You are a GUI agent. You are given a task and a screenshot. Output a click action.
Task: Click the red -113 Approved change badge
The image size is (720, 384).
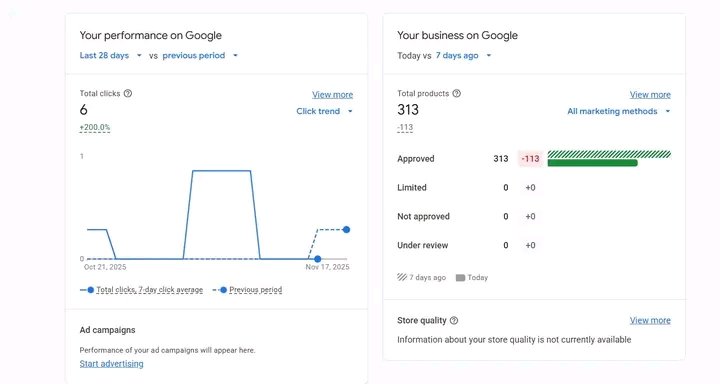tap(530, 159)
